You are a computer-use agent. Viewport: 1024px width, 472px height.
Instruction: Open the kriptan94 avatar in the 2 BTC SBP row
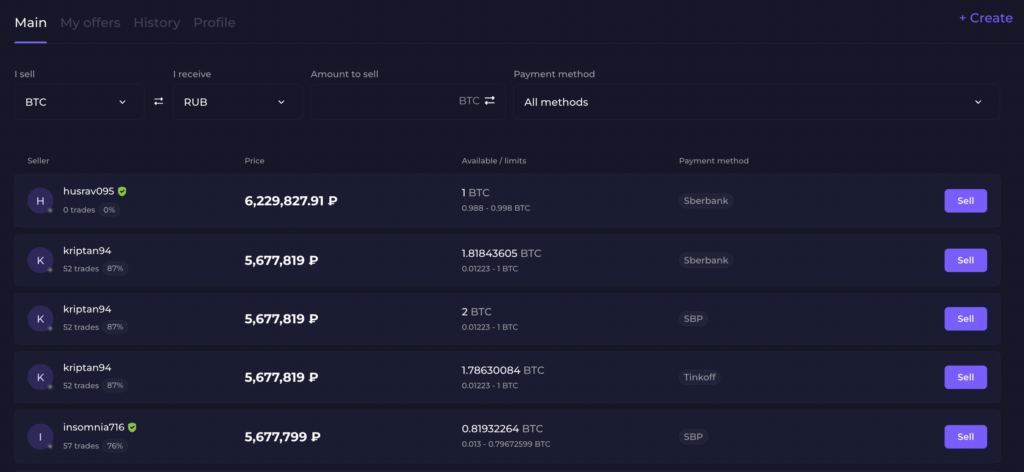tap(40, 319)
